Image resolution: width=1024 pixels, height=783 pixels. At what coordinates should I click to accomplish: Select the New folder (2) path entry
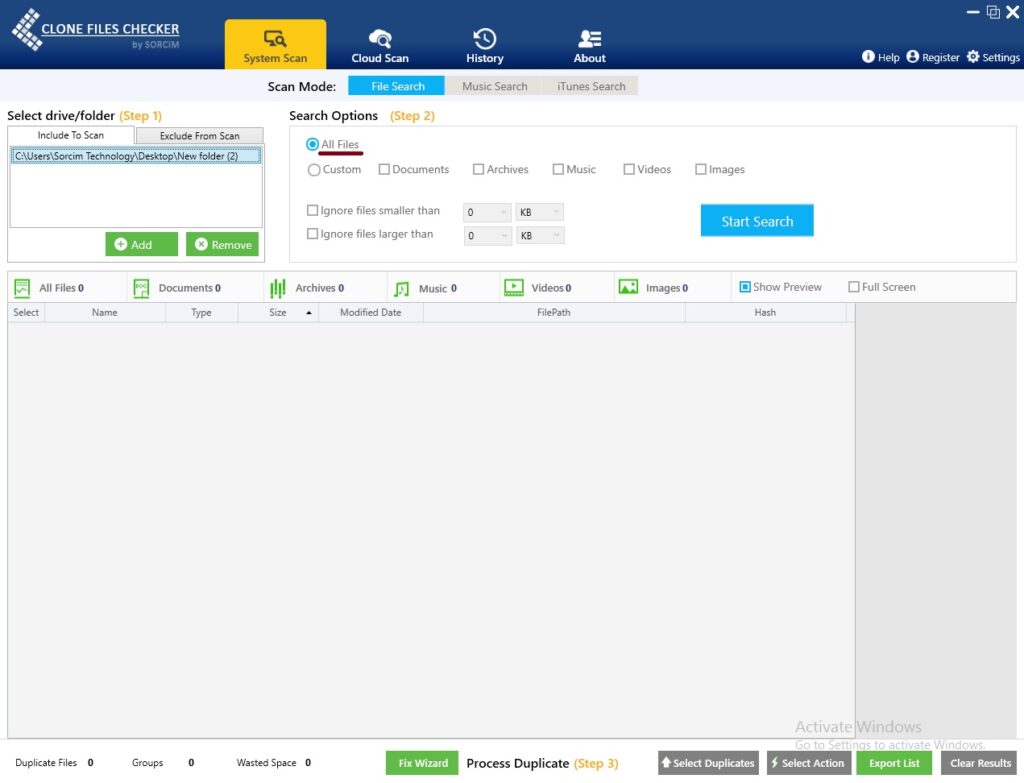pyautogui.click(x=136, y=156)
